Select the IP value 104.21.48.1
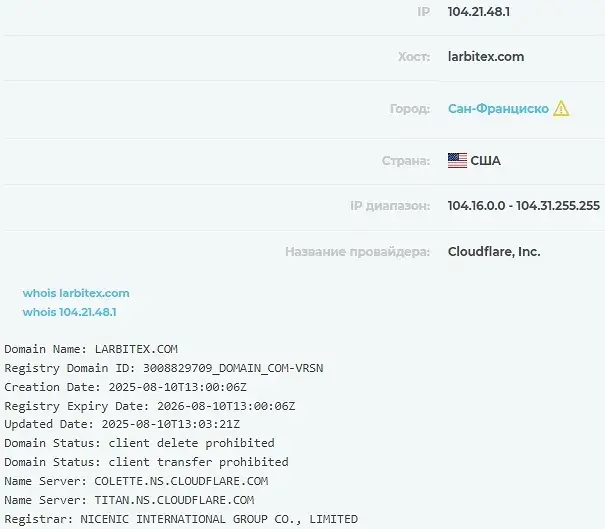 478,12
